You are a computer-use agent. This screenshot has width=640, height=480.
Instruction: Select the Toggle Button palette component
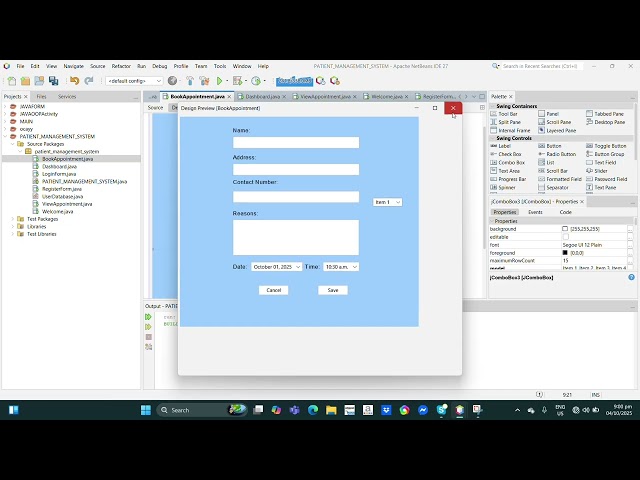click(x=606, y=146)
